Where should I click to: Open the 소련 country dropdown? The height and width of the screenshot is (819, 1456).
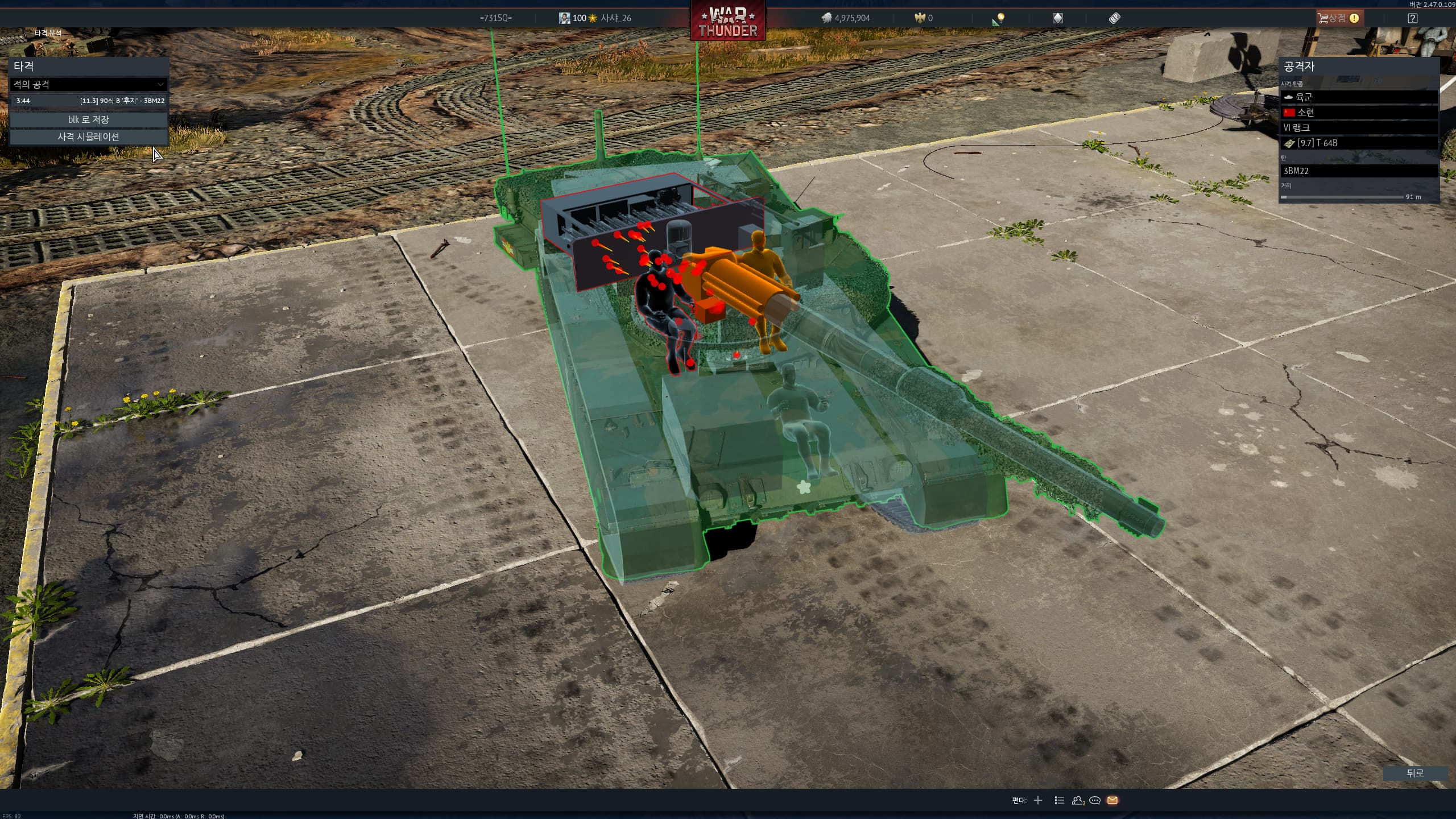(1359, 113)
